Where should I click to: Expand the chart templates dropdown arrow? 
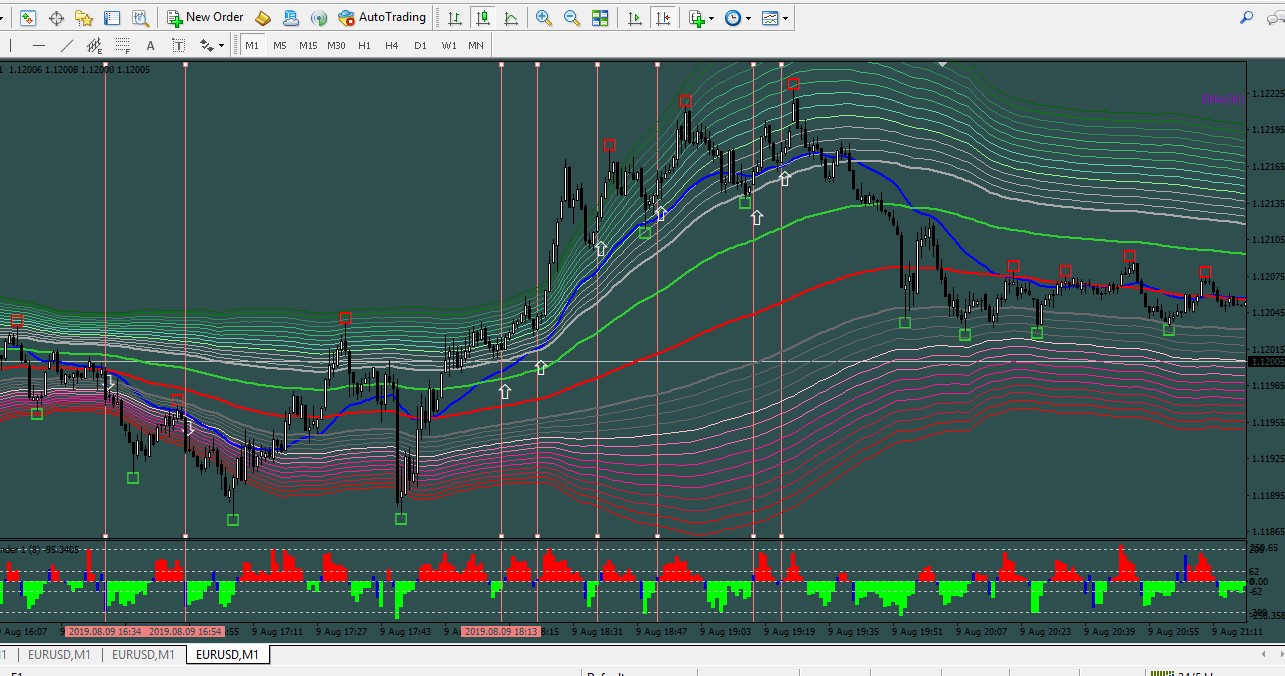(x=785, y=18)
